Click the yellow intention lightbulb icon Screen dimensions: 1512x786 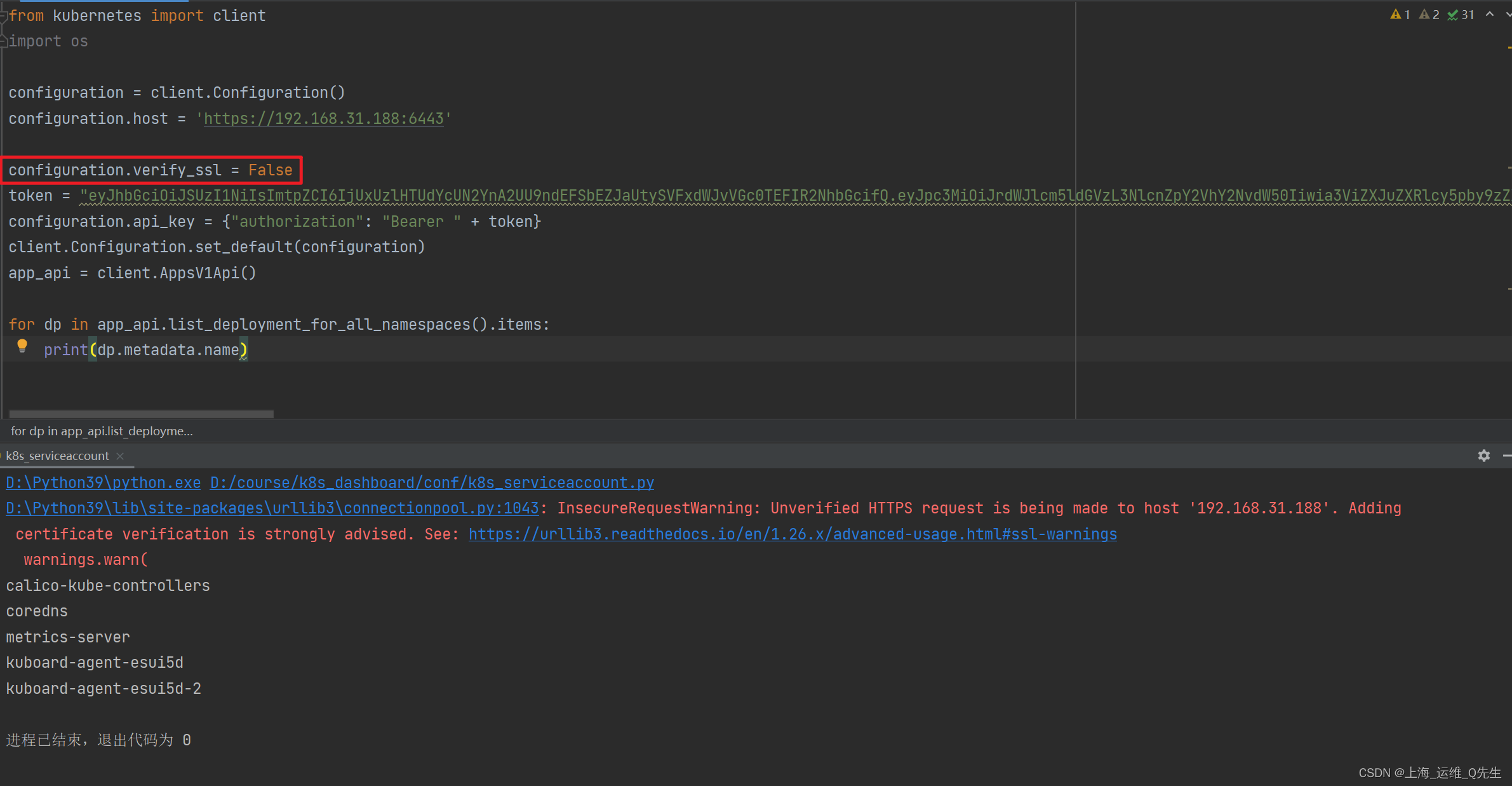point(22,346)
